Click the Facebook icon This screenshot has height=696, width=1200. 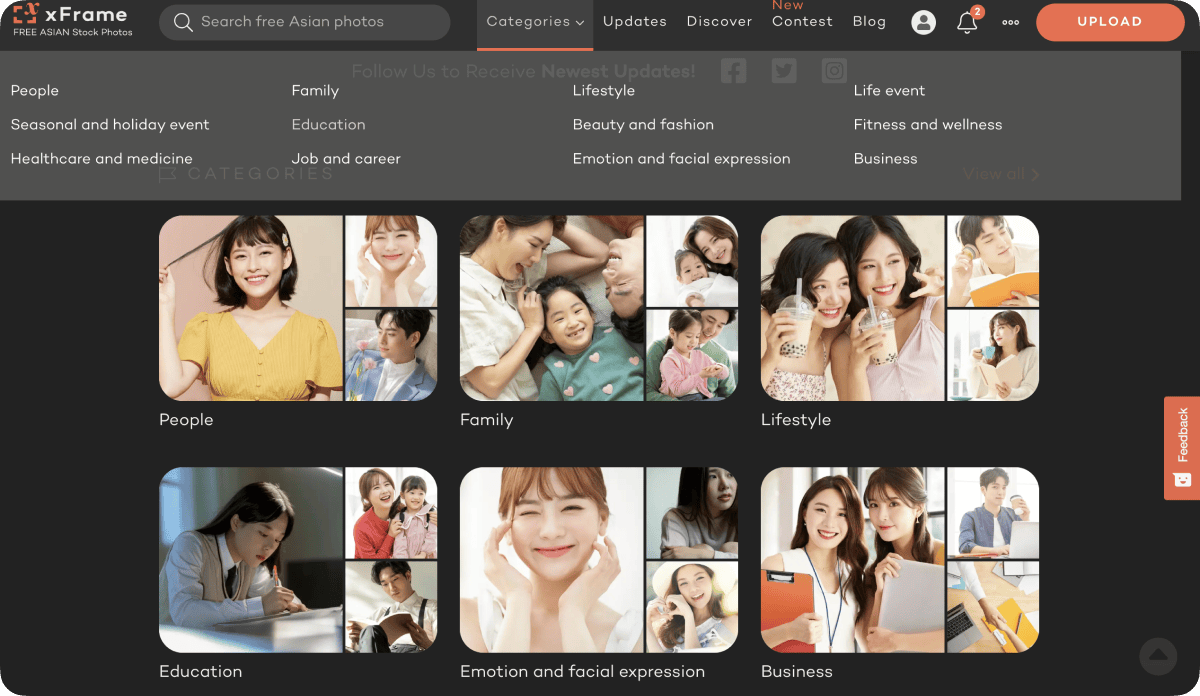click(x=734, y=71)
